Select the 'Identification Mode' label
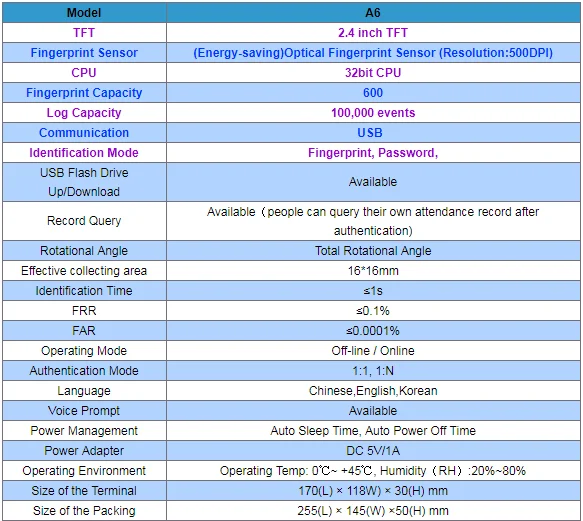Image resolution: width=583 pixels, height=521 pixels. click(84, 153)
